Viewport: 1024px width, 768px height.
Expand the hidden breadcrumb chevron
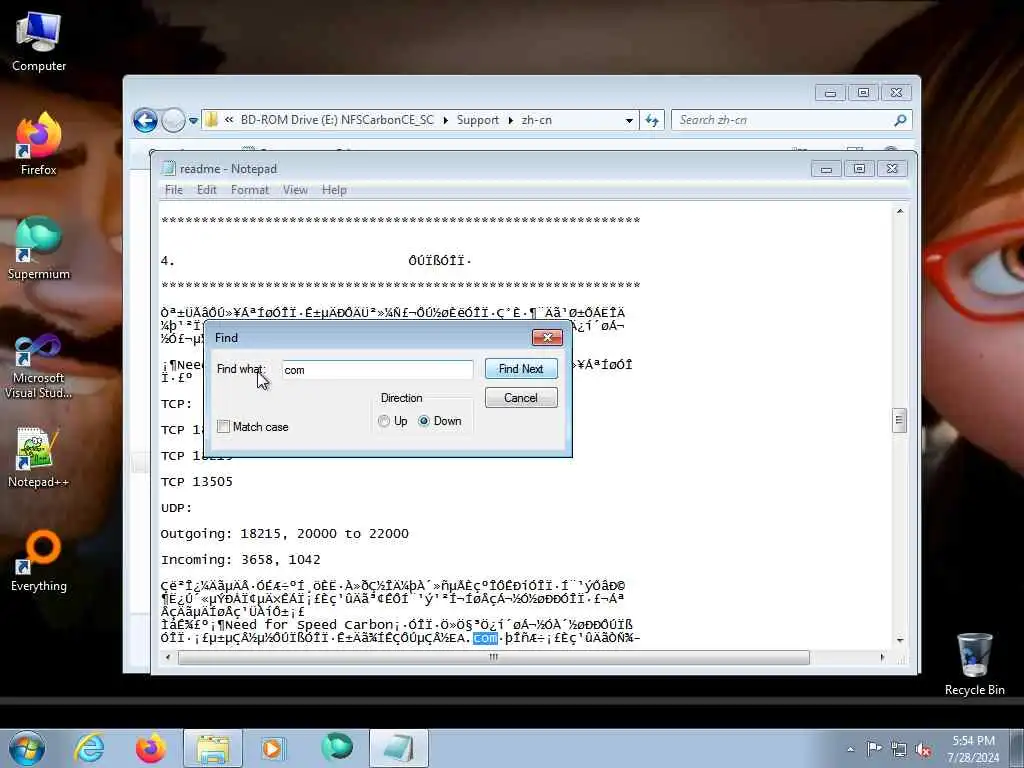(229, 120)
